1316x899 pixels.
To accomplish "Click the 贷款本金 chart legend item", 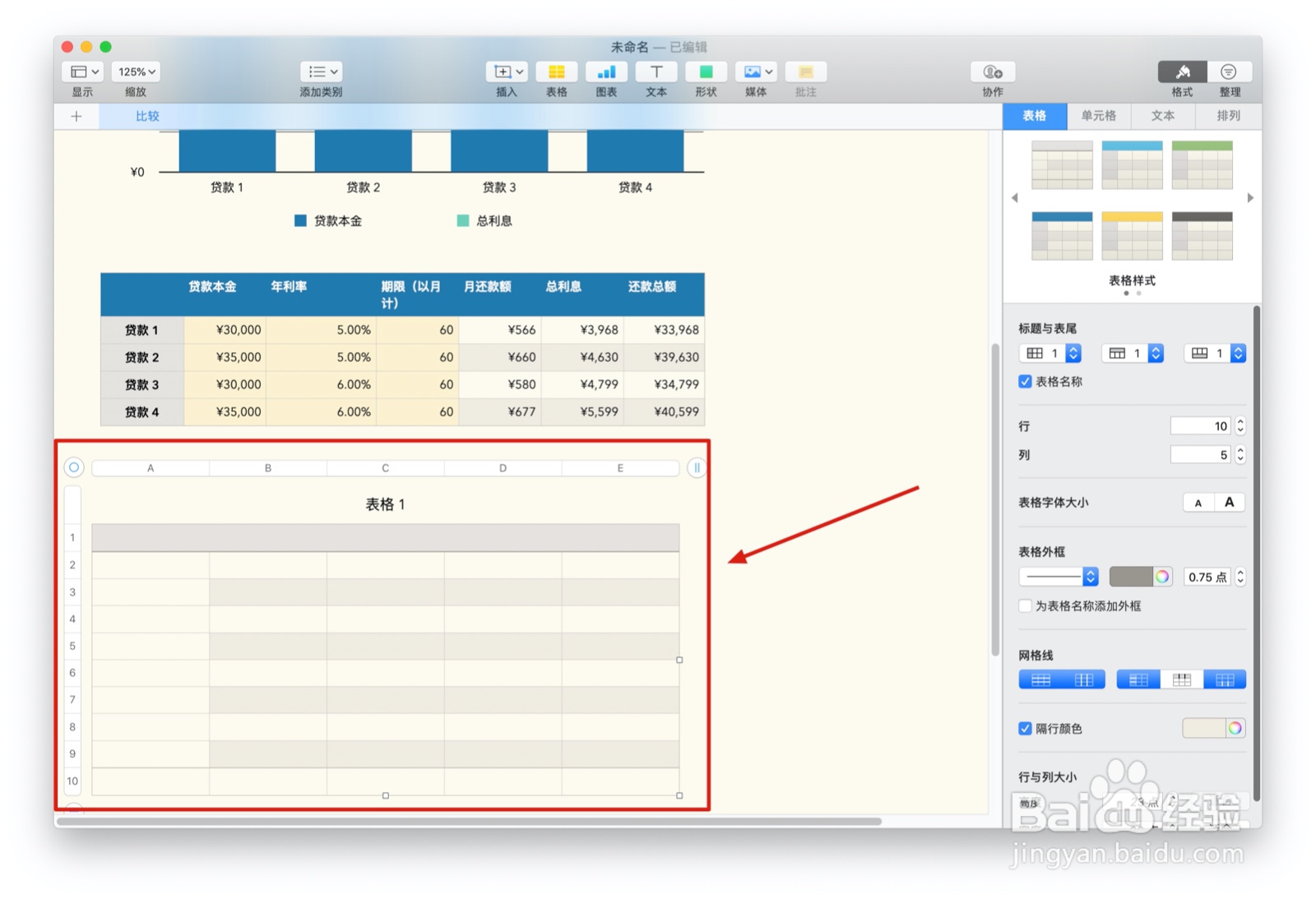I will pyautogui.click(x=328, y=220).
